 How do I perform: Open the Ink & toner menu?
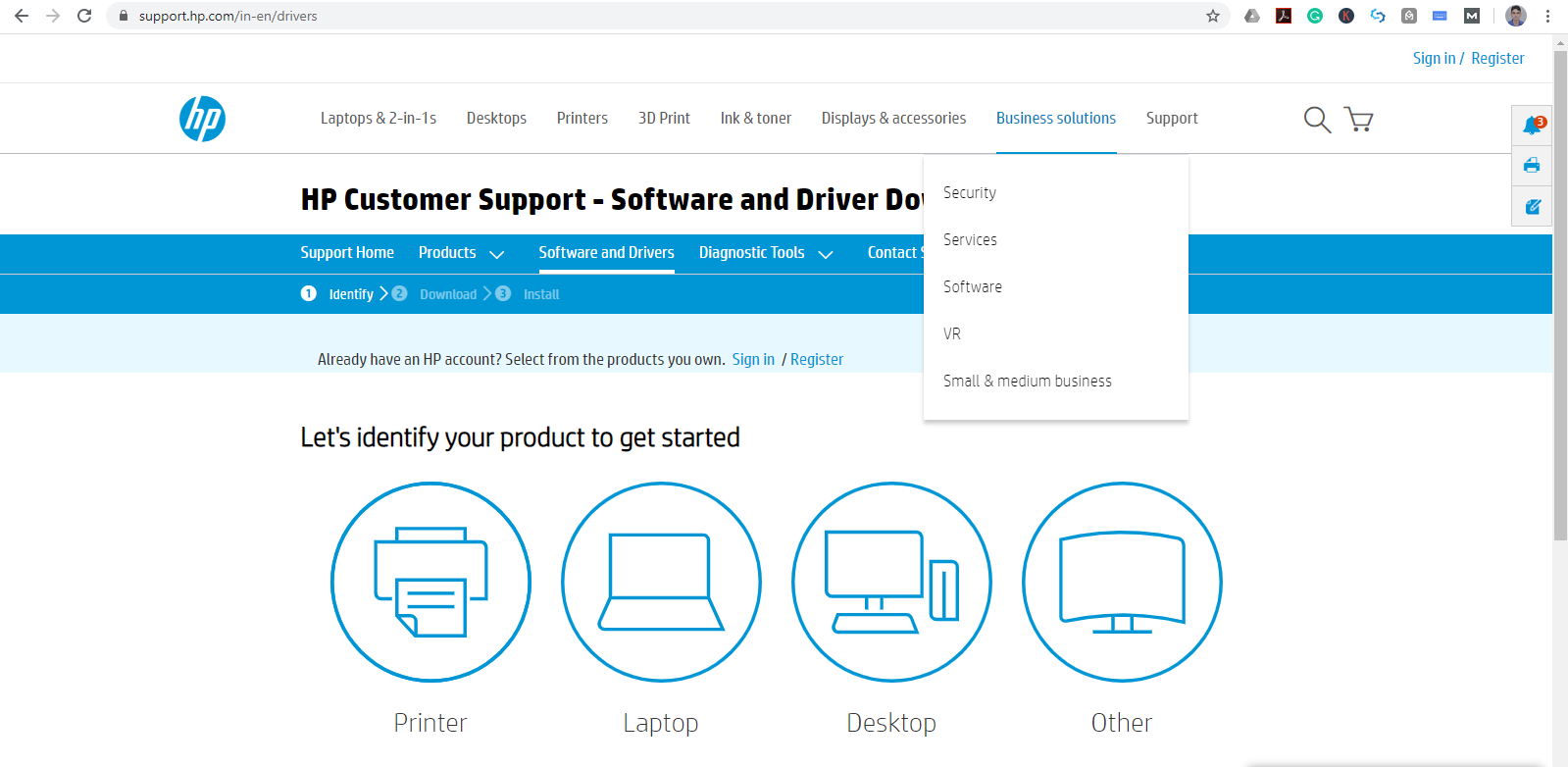coord(756,118)
